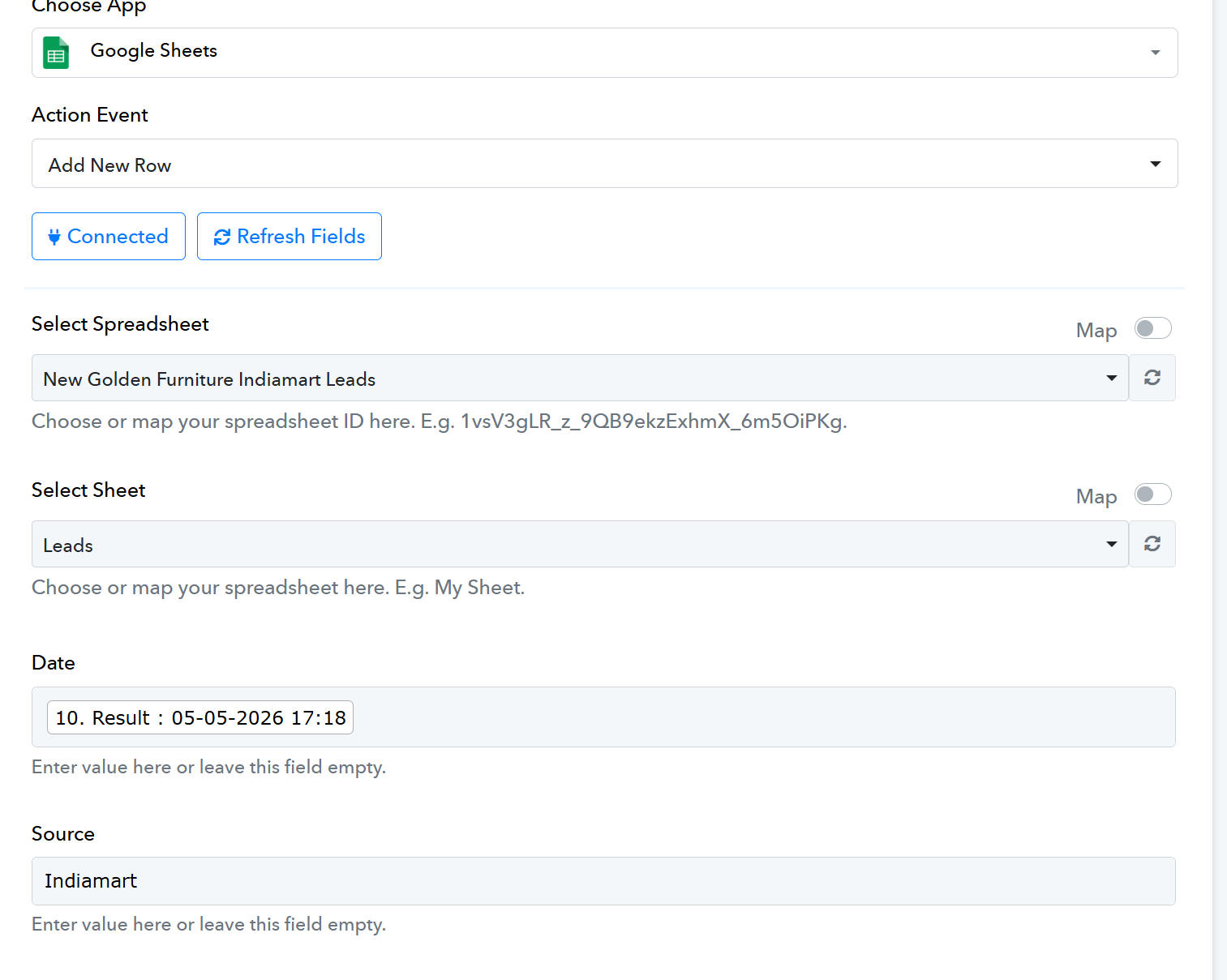Click the Date input field

603,717
